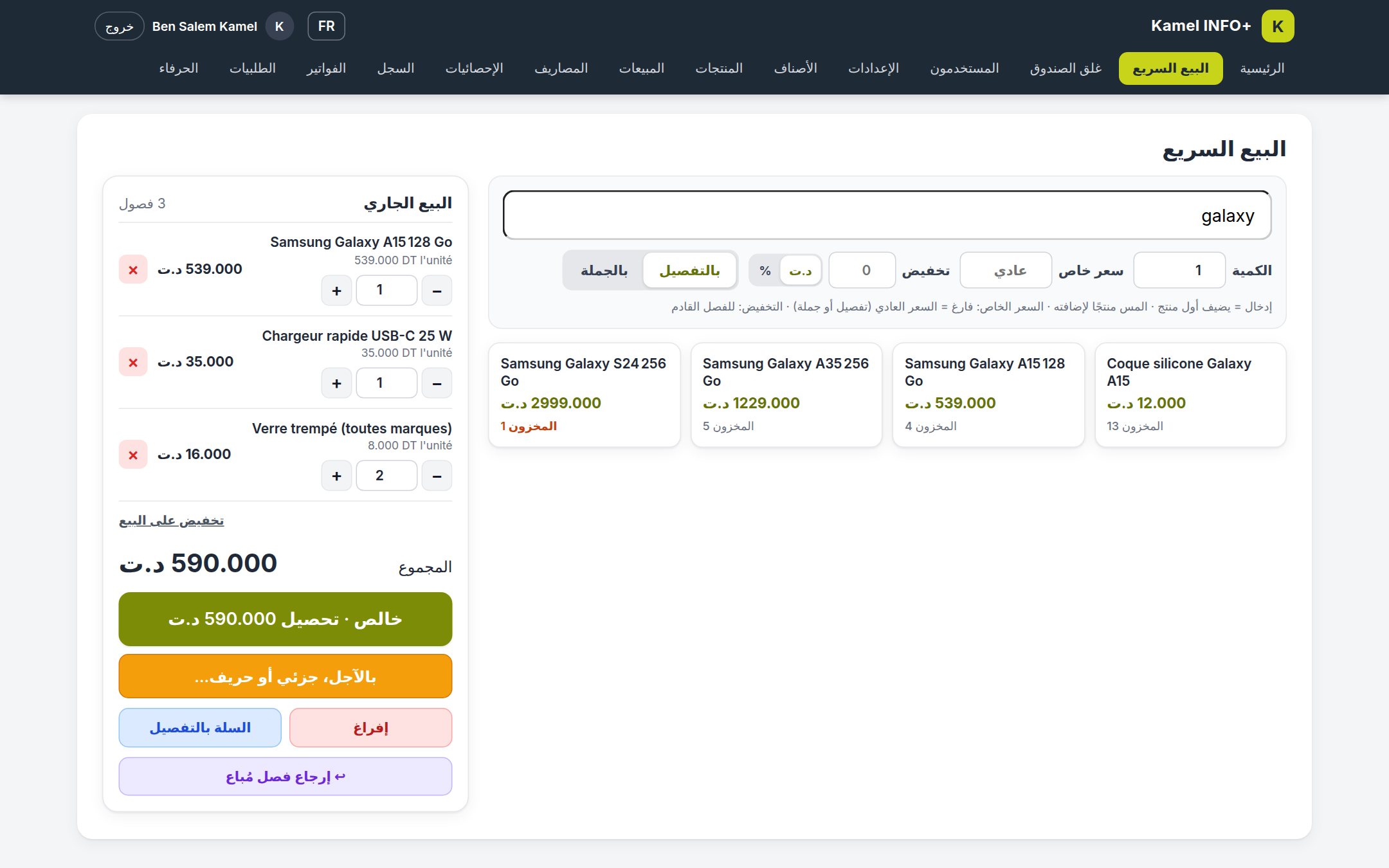Remove Samsung Galaxy A15 128 Go from cart
Image resolution: width=1389 pixels, height=868 pixels.
(133, 269)
